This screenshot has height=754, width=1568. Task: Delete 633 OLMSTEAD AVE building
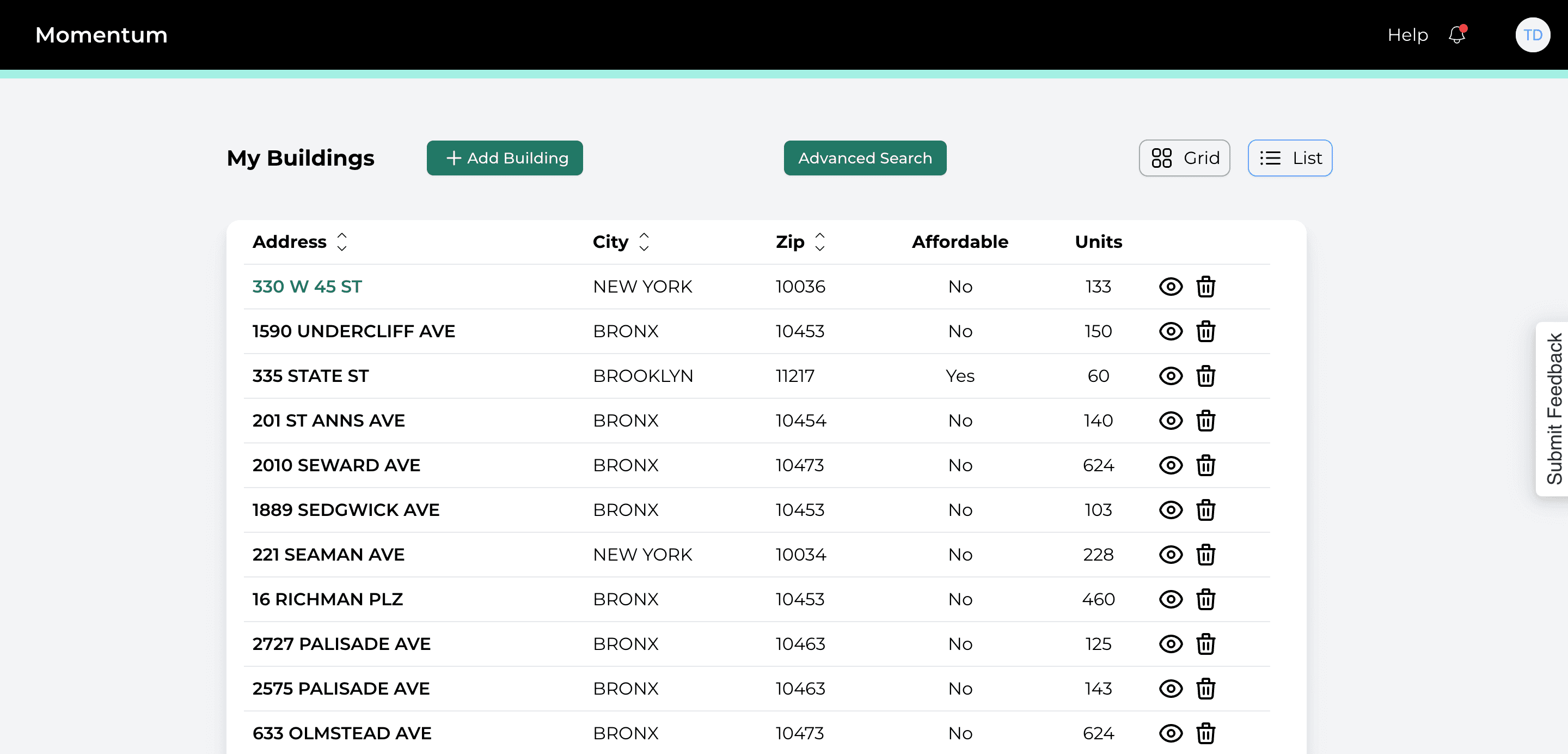click(x=1205, y=733)
